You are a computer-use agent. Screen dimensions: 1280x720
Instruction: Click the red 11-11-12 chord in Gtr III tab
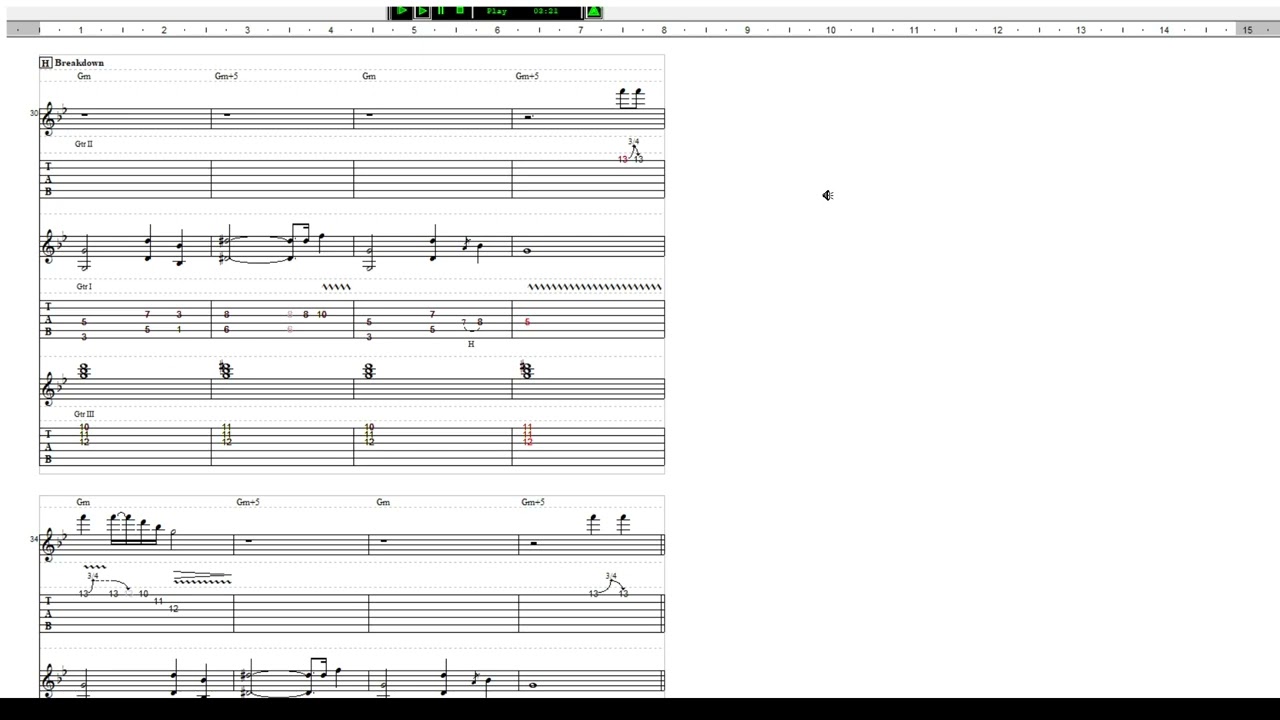pos(527,434)
